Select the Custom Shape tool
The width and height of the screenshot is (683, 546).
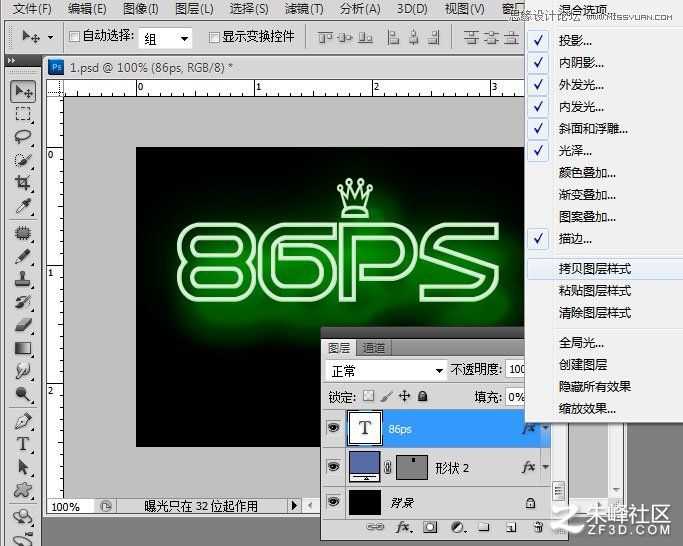pyautogui.click(x=23, y=490)
